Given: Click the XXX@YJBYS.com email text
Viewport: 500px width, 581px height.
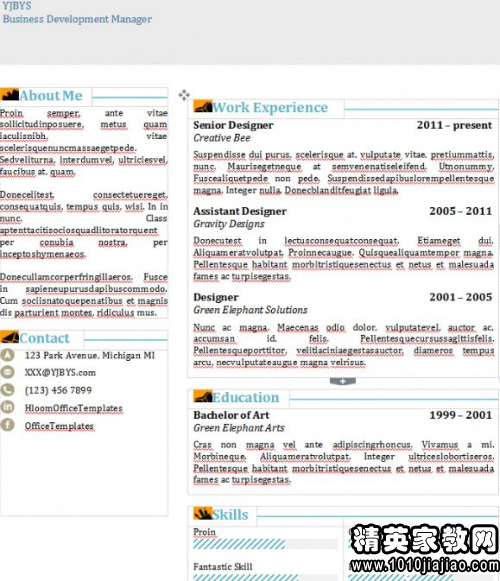Looking at the screenshot, I should pos(60,372).
